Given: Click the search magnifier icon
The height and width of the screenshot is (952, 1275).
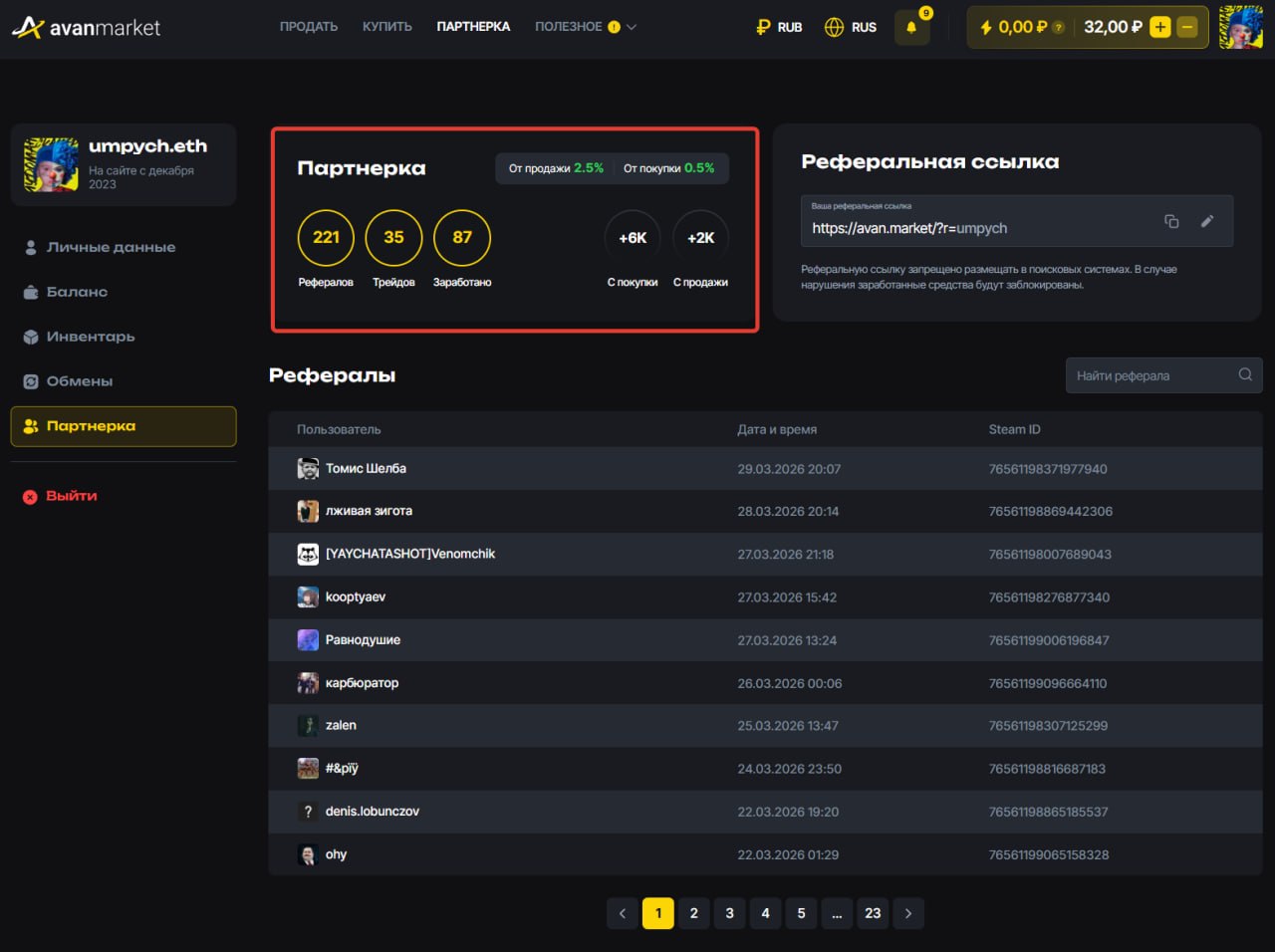Looking at the screenshot, I should 1245,375.
